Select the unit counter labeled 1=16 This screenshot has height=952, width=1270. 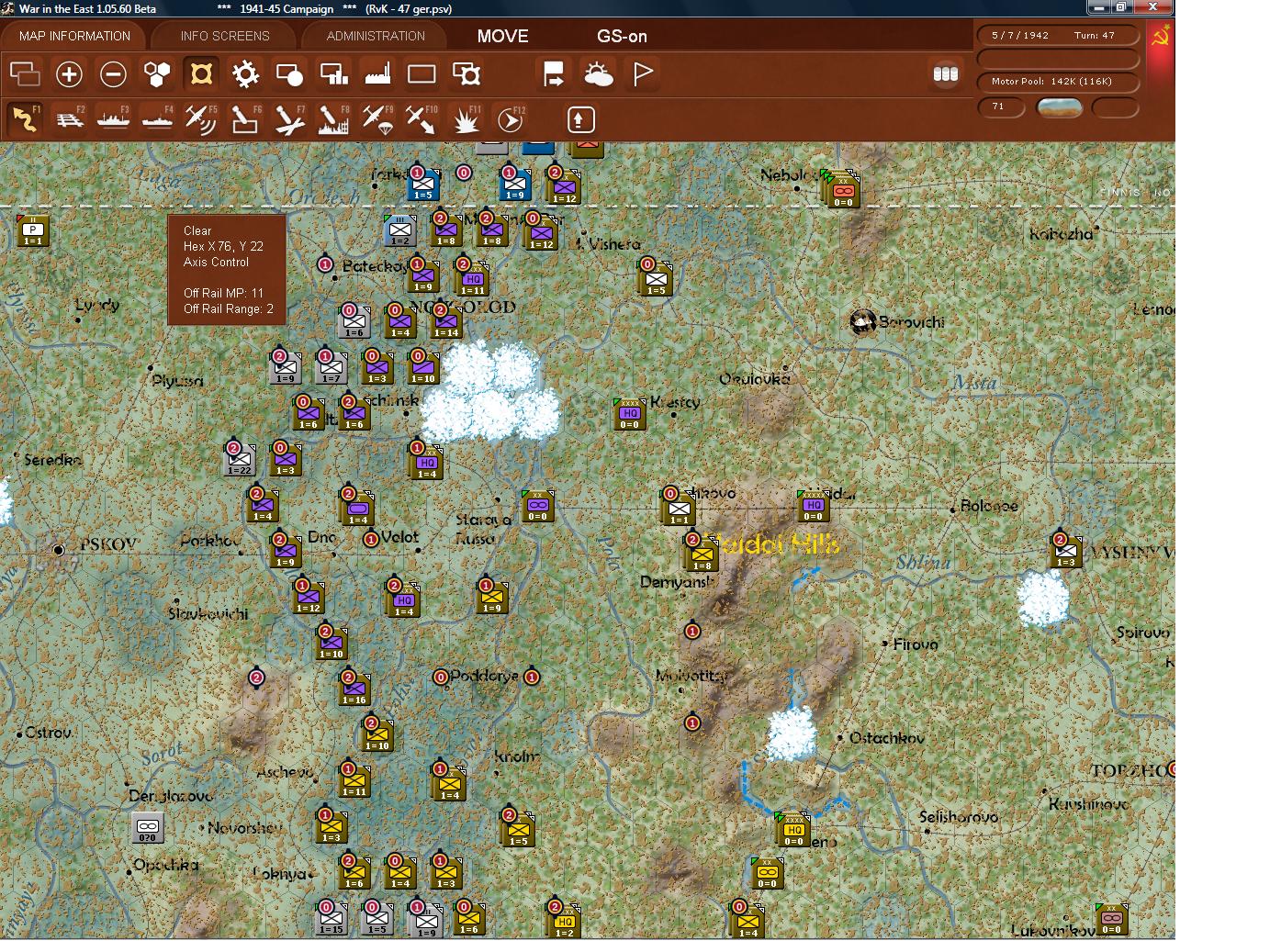pos(354,689)
